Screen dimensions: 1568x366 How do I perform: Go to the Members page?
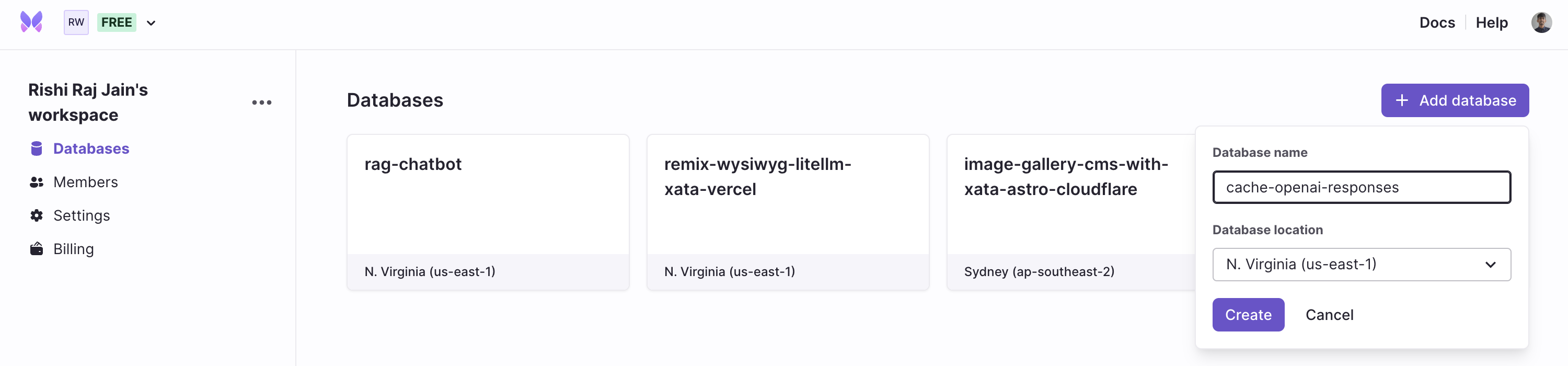pos(85,182)
